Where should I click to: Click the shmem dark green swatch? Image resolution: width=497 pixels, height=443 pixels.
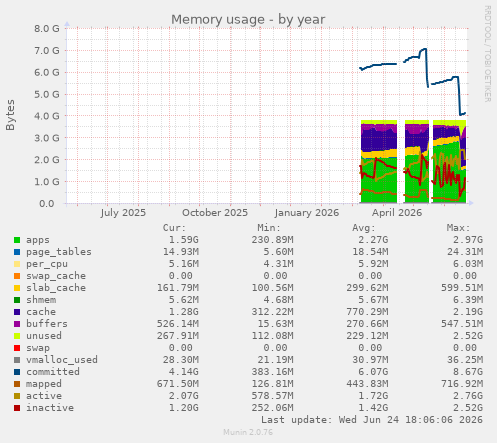pyautogui.click(x=17, y=300)
